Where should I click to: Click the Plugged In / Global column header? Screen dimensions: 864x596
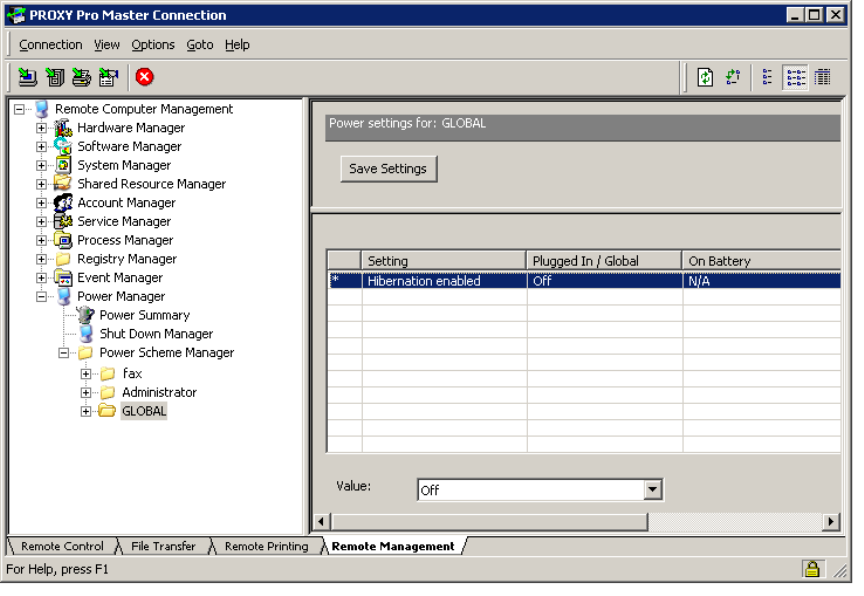coord(604,261)
